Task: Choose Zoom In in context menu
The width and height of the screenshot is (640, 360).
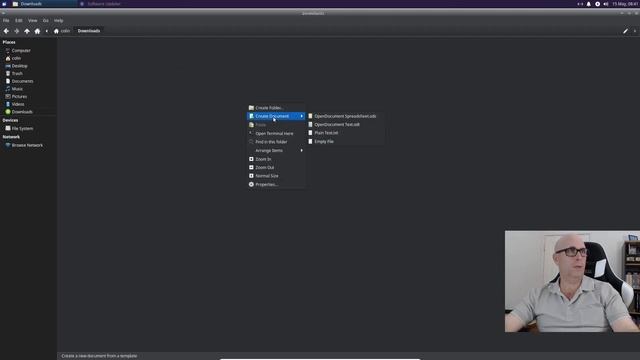Action: tap(276, 159)
